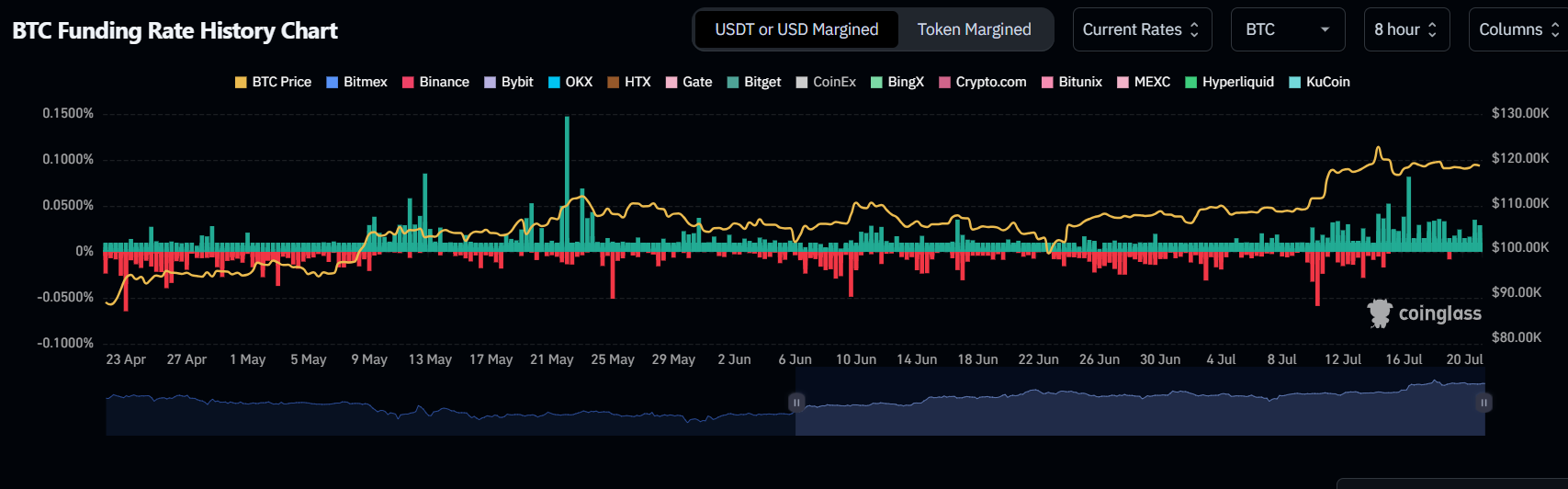The height and width of the screenshot is (489, 1568).
Task: Toggle Binance legend series
Action: pos(435,82)
